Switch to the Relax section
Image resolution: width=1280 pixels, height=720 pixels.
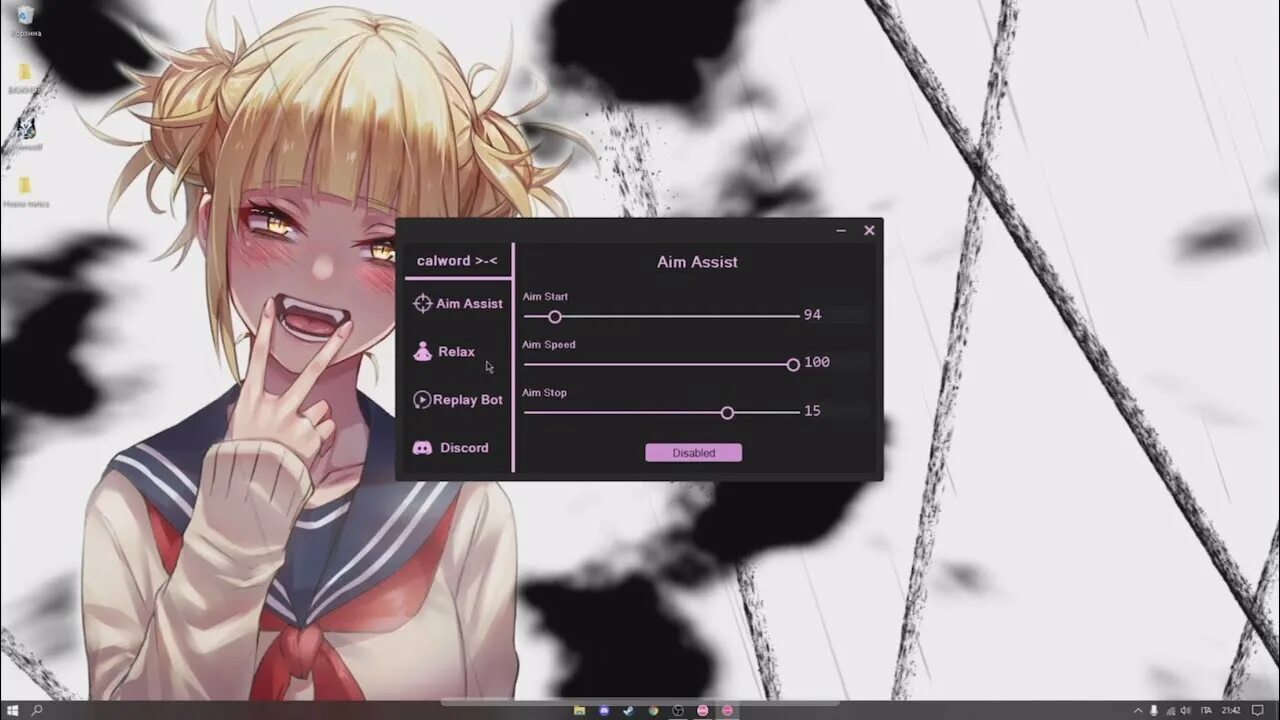446,351
